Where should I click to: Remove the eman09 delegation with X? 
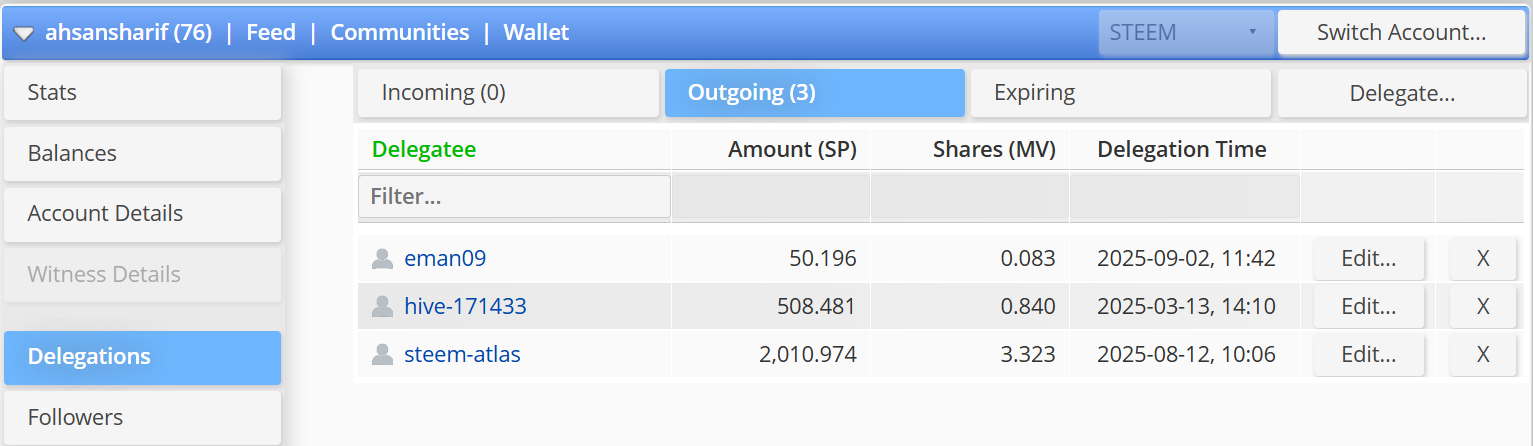[x=1483, y=259]
